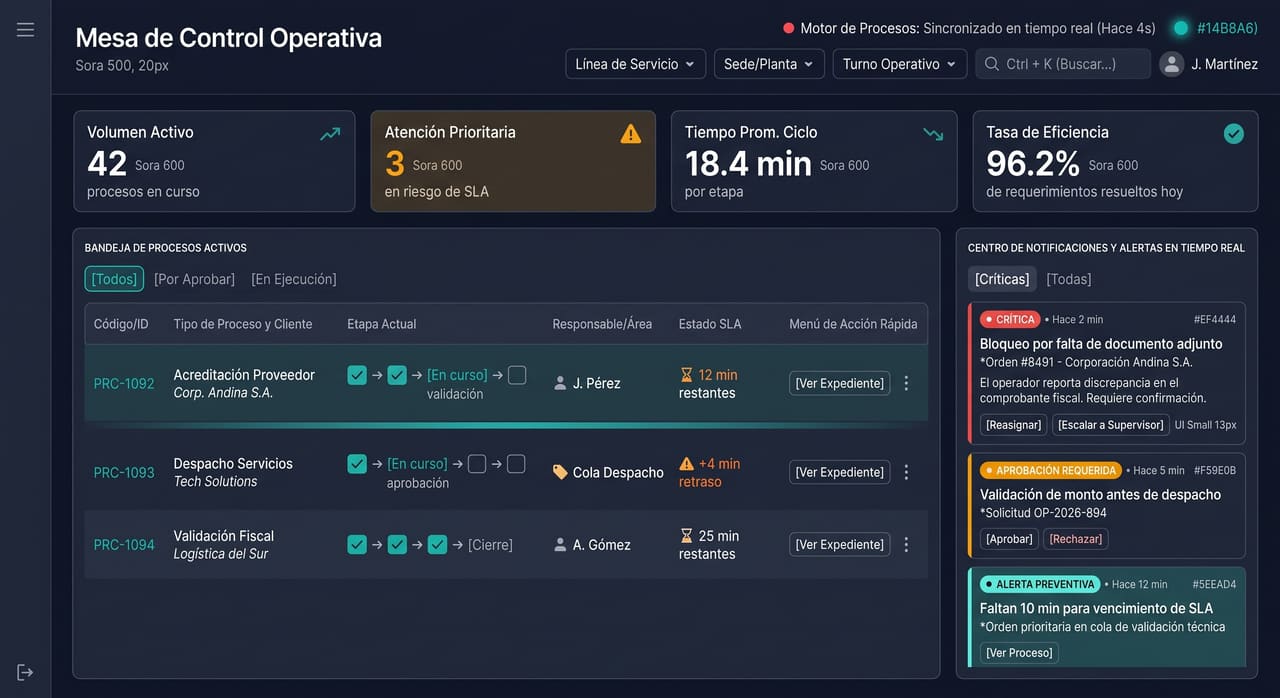Click the trending-up icon on Volumen Activo
Viewport: 1280px width, 698px height.
[x=330, y=134]
